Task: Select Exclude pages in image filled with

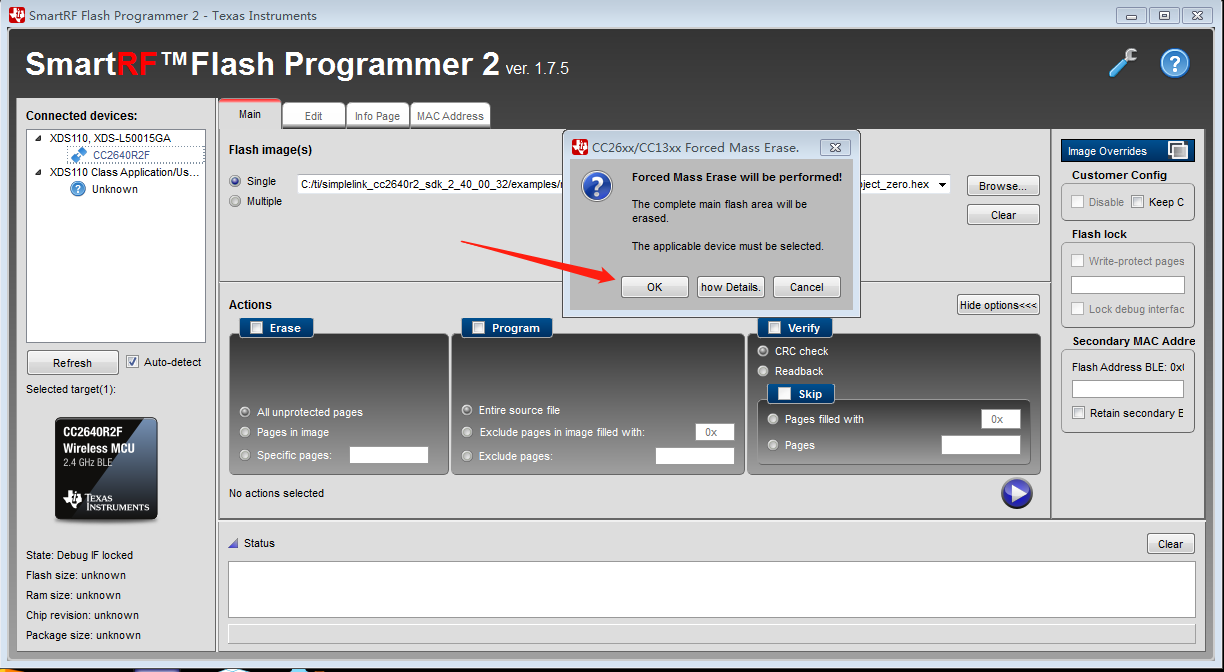Action: click(467, 432)
